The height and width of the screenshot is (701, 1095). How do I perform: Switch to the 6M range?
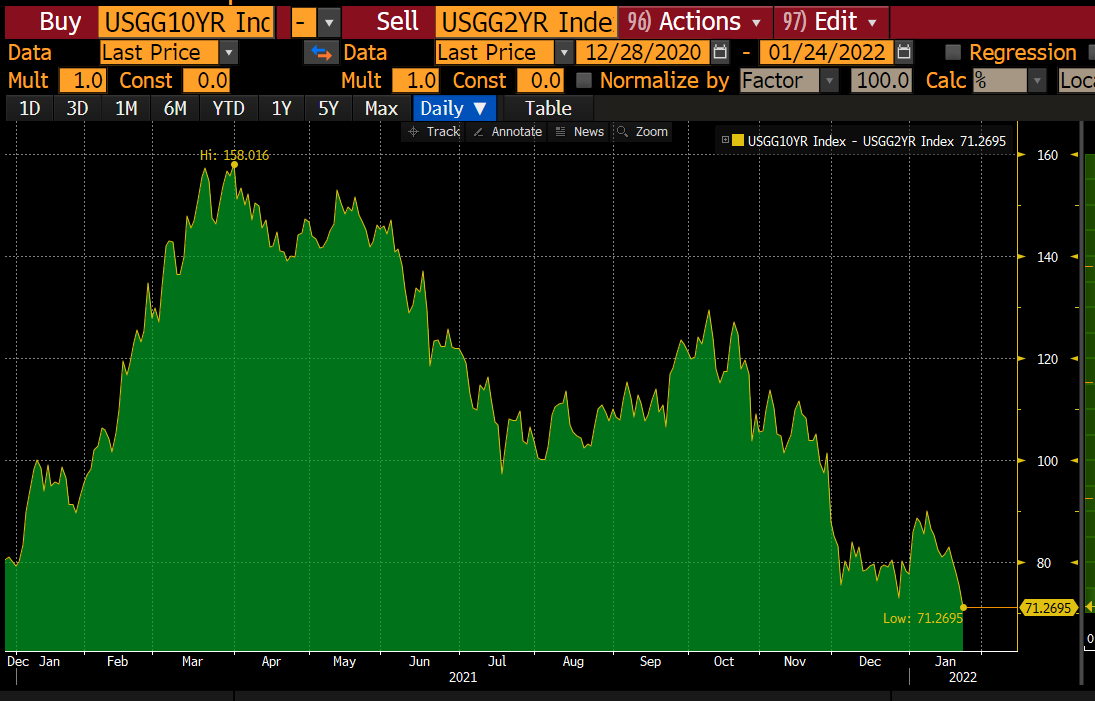click(175, 108)
